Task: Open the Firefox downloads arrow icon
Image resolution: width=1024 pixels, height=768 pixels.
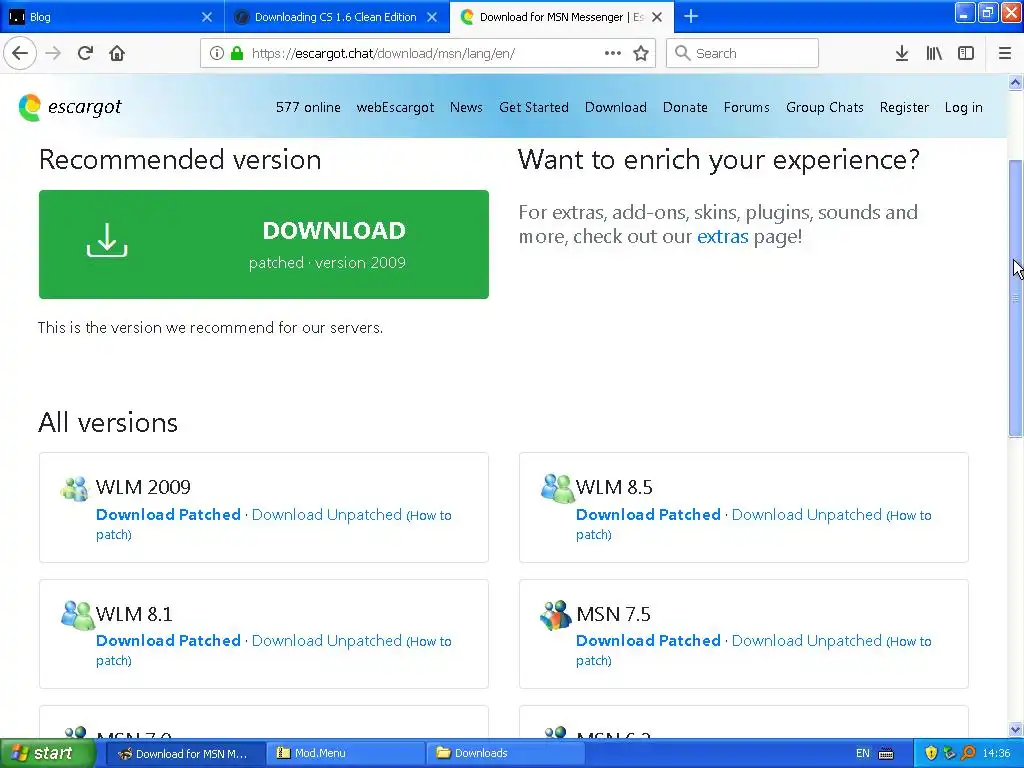Action: (902, 53)
